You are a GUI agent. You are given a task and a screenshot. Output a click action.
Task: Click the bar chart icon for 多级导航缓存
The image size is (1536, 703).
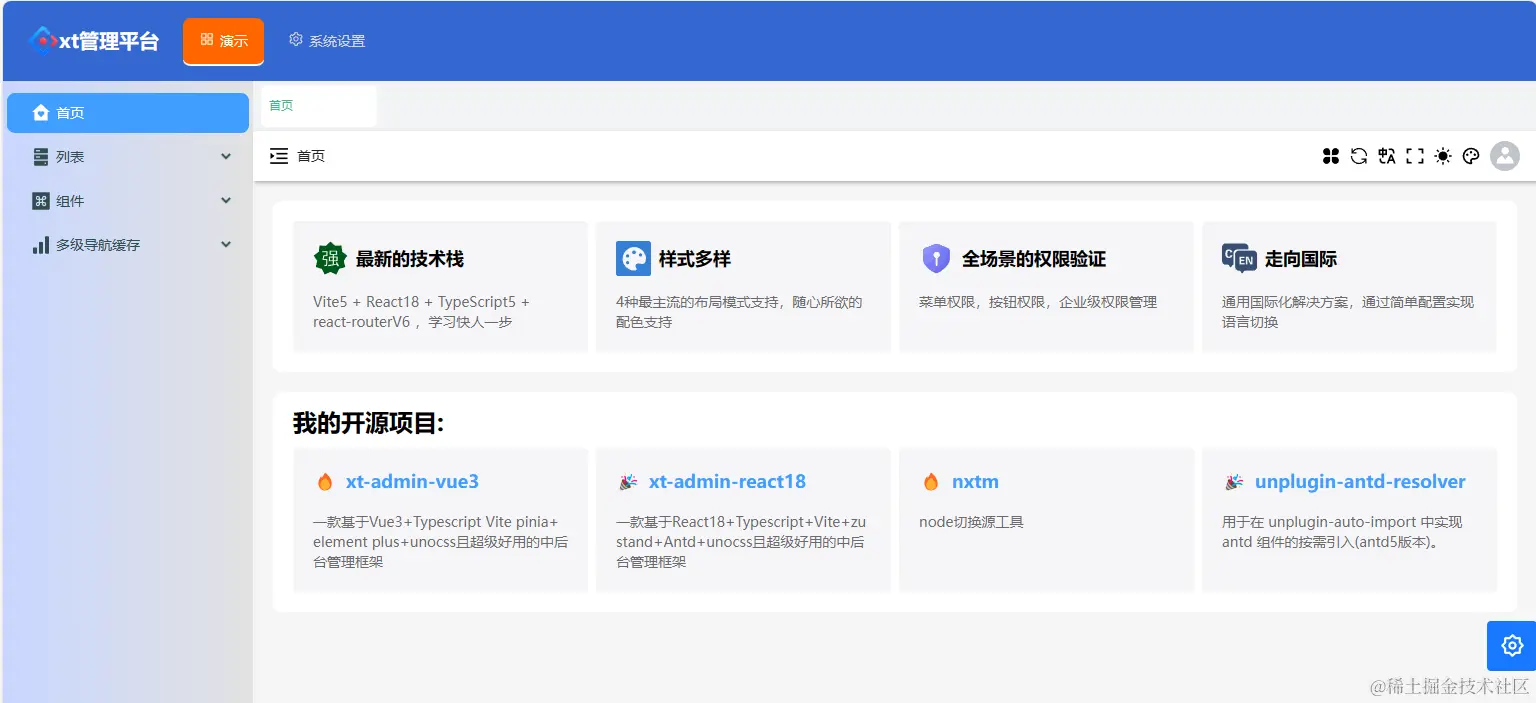tap(41, 245)
